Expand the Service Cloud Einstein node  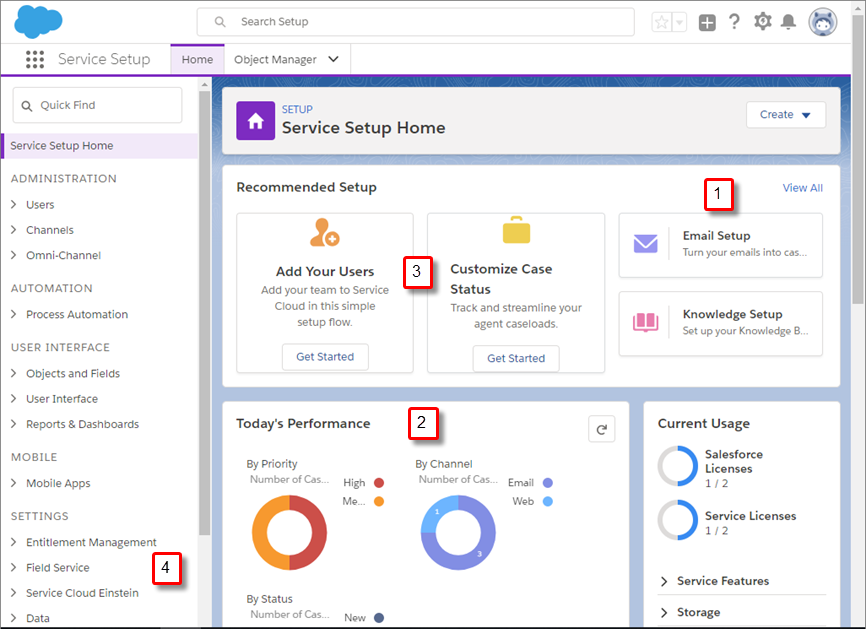[x=14, y=593]
